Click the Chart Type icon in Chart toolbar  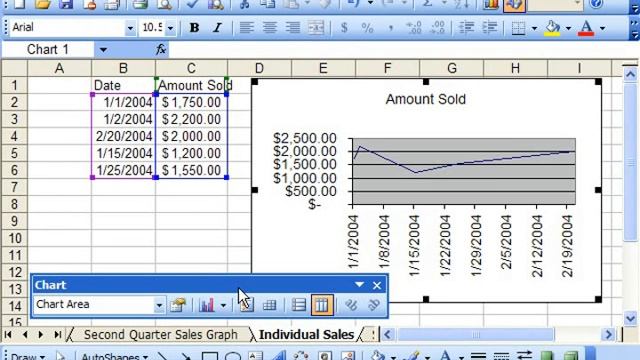[x=207, y=304]
